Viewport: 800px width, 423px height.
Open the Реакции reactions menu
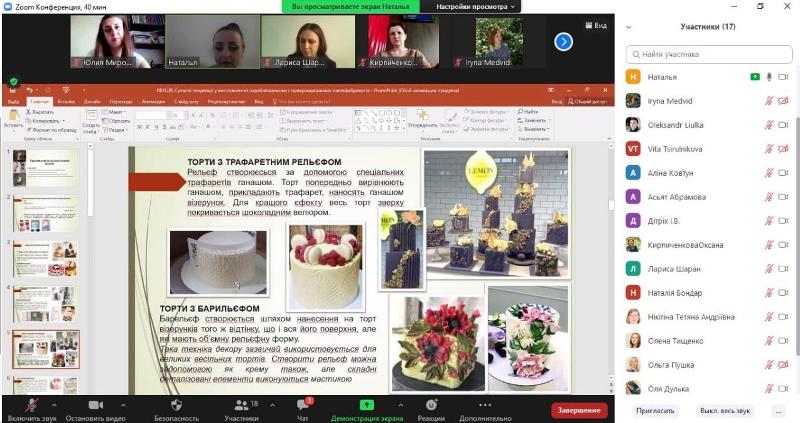(431, 409)
